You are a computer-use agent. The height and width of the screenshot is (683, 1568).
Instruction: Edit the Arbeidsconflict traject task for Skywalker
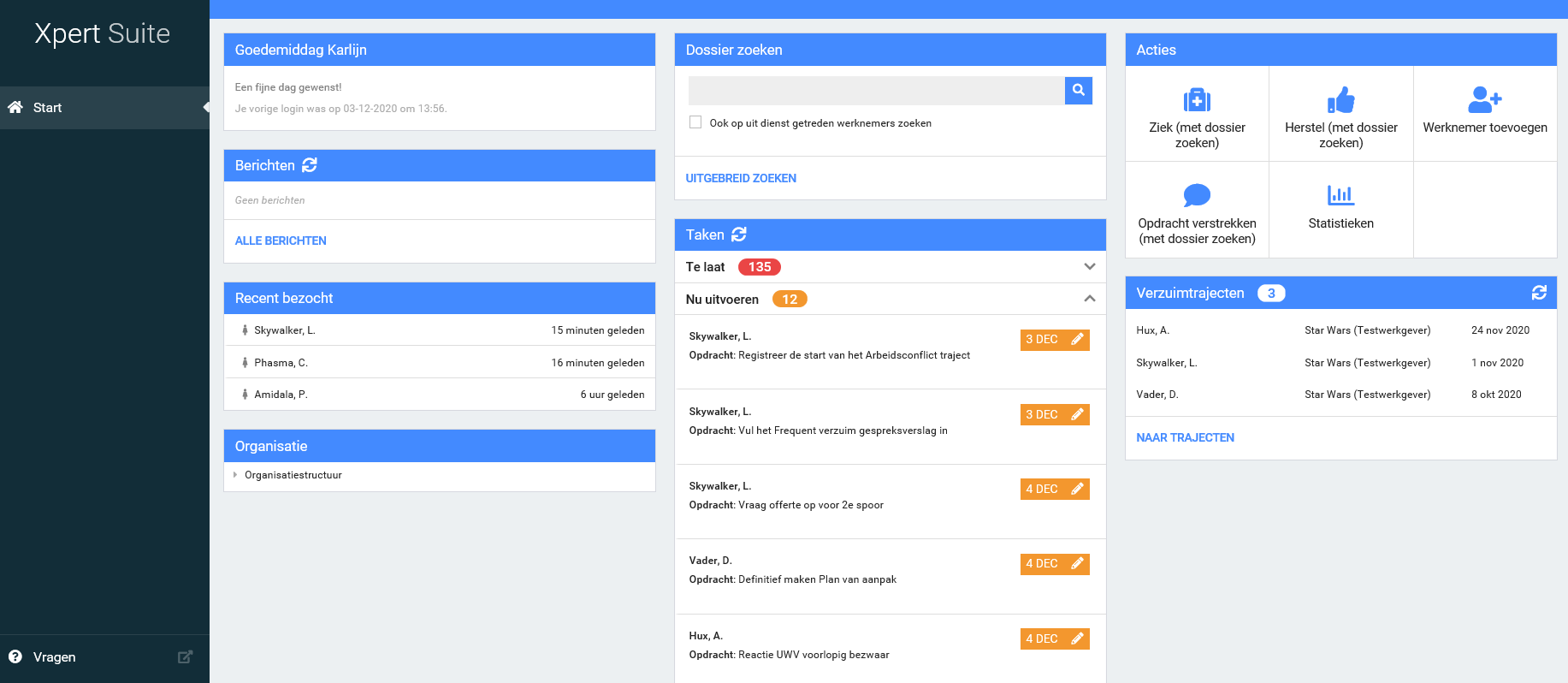click(x=1078, y=340)
